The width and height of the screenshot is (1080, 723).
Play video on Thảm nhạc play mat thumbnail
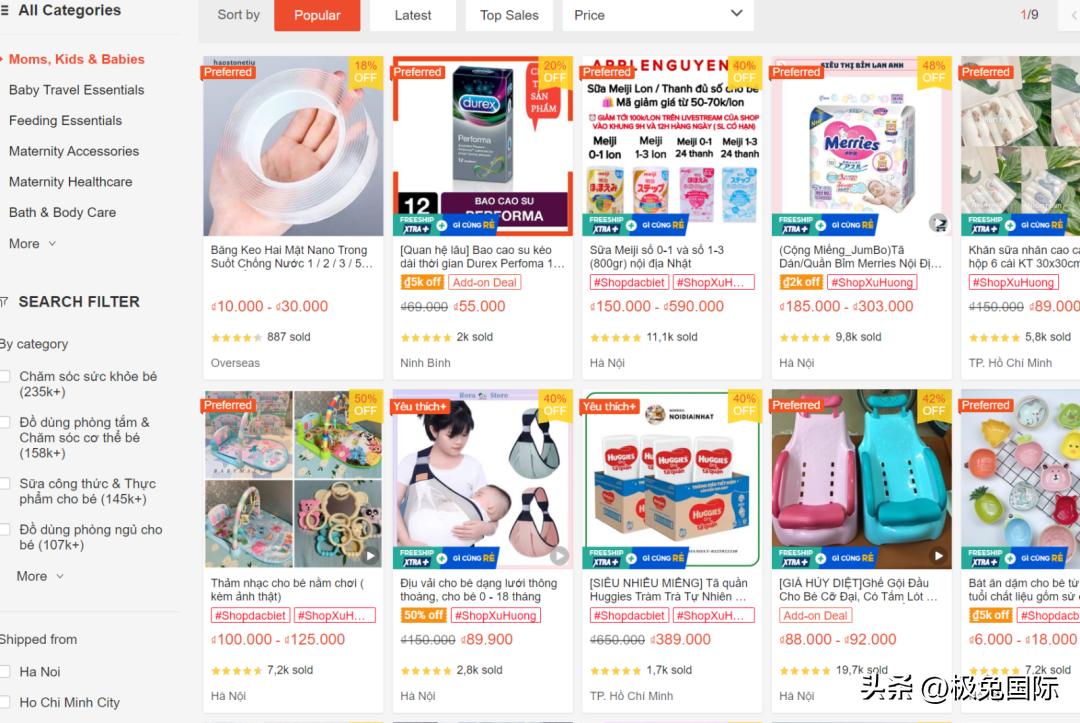[371, 555]
